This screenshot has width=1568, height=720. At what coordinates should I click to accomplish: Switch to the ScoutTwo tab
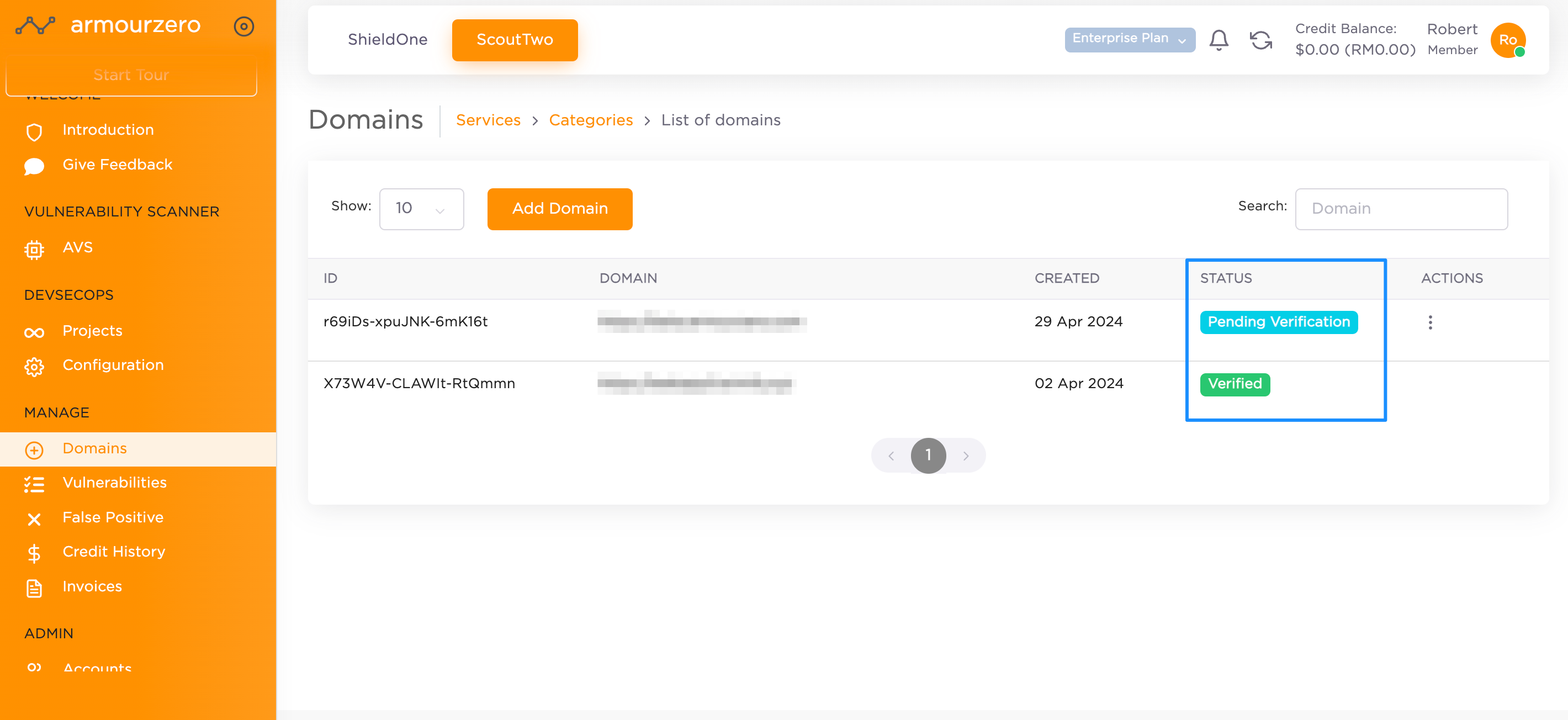pyautogui.click(x=515, y=40)
